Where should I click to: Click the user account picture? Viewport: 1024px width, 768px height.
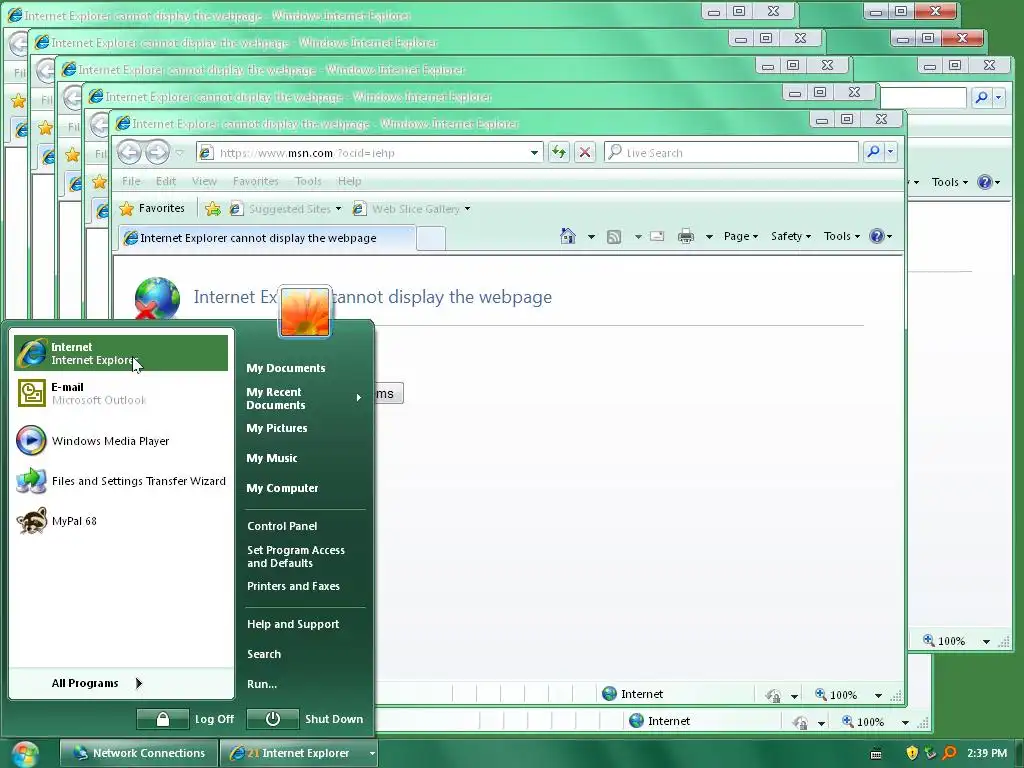(304, 312)
